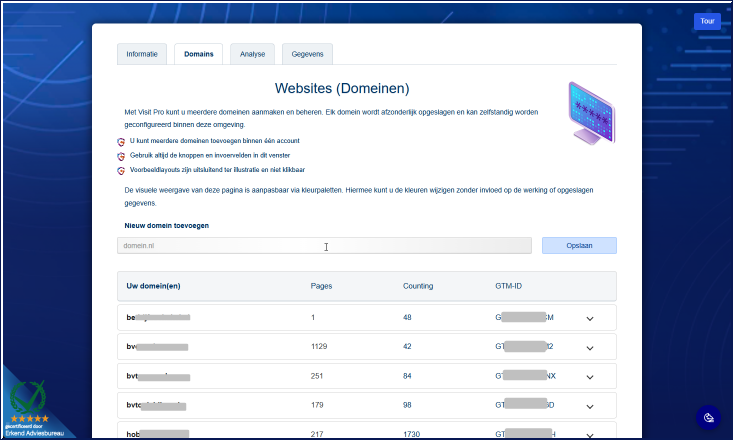Image resolution: width=734 pixels, height=441 pixels.
Task: Expand the domain row with 251 pages
Action: (x=590, y=376)
